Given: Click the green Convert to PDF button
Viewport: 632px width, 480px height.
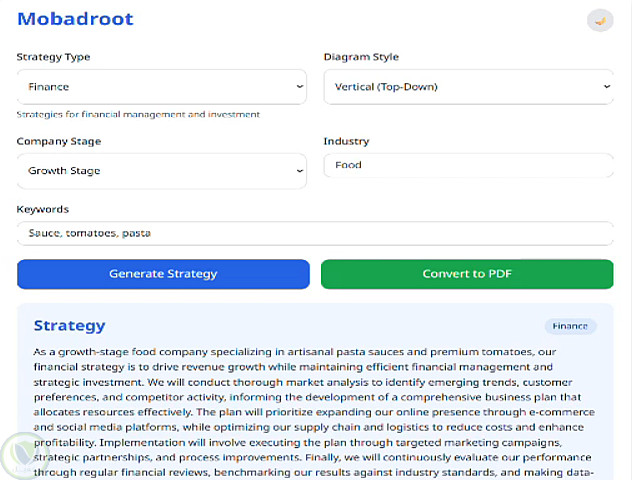Looking at the screenshot, I should (x=467, y=274).
